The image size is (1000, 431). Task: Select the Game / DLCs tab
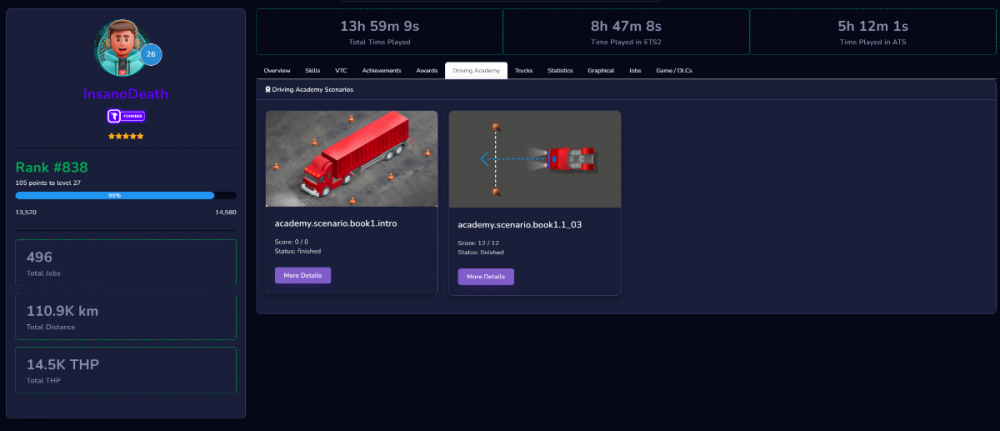[x=674, y=71]
